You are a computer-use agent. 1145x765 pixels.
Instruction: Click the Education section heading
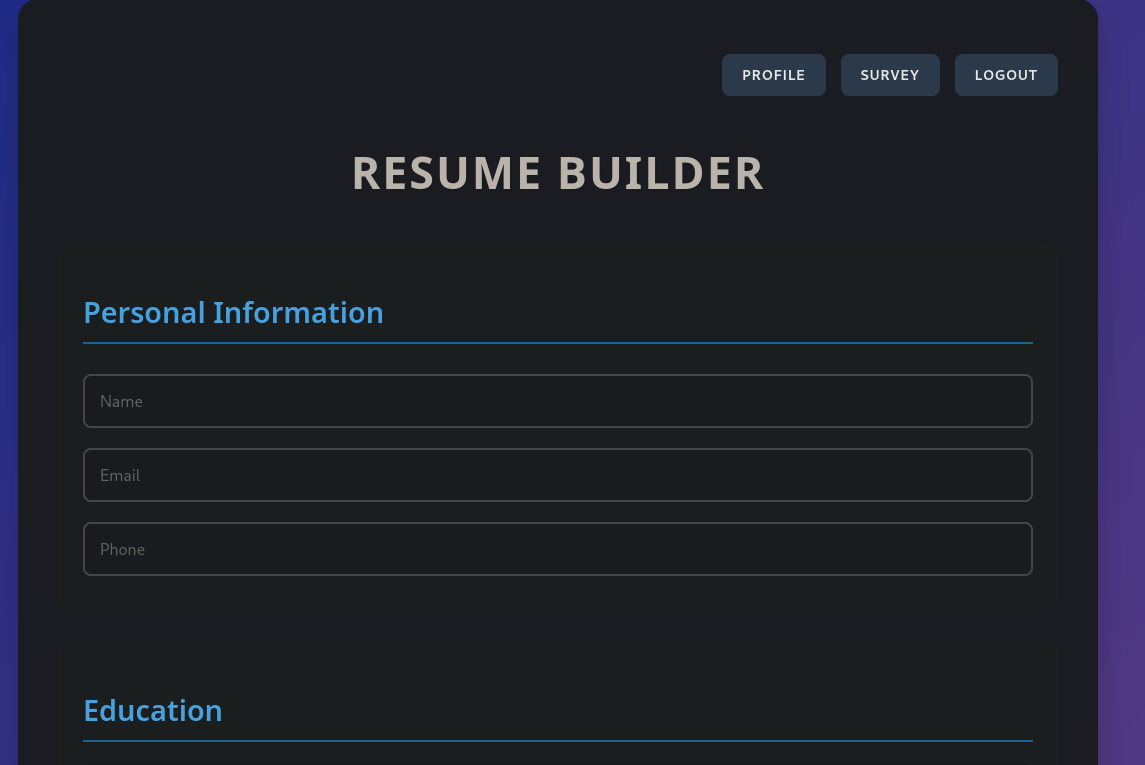point(153,711)
